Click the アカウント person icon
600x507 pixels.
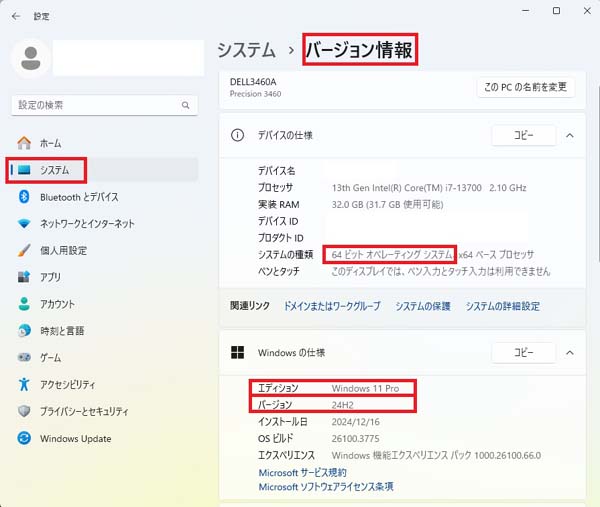click(x=24, y=304)
